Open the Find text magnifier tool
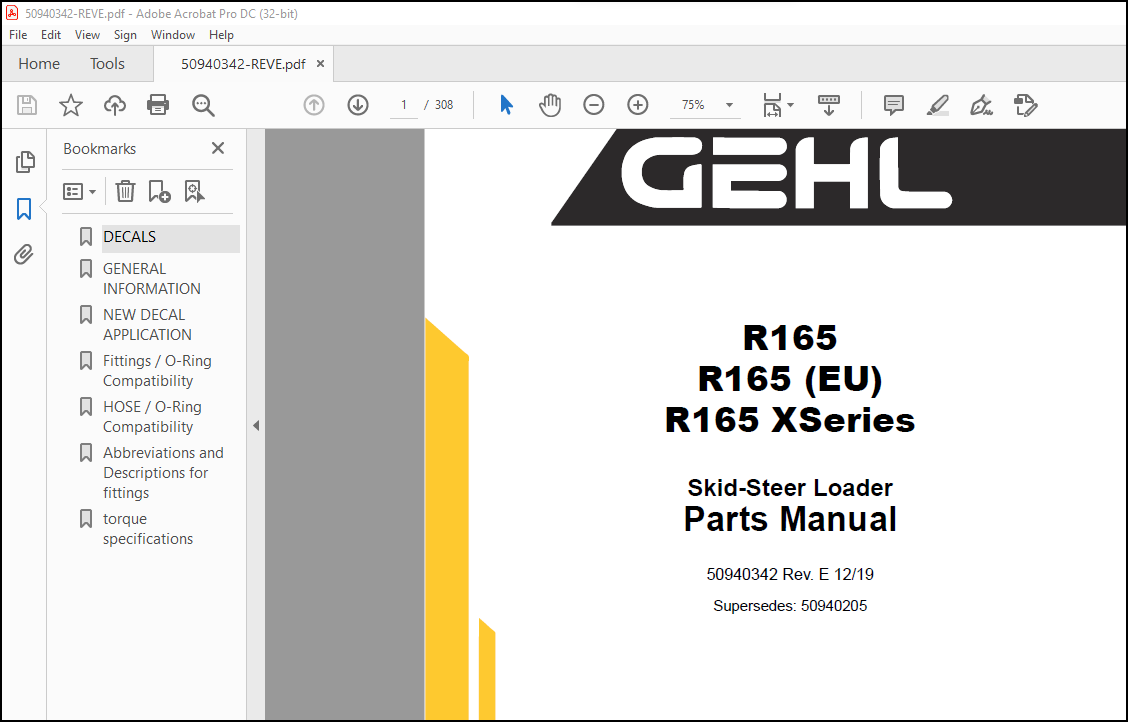1128x722 pixels. point(203,105)
